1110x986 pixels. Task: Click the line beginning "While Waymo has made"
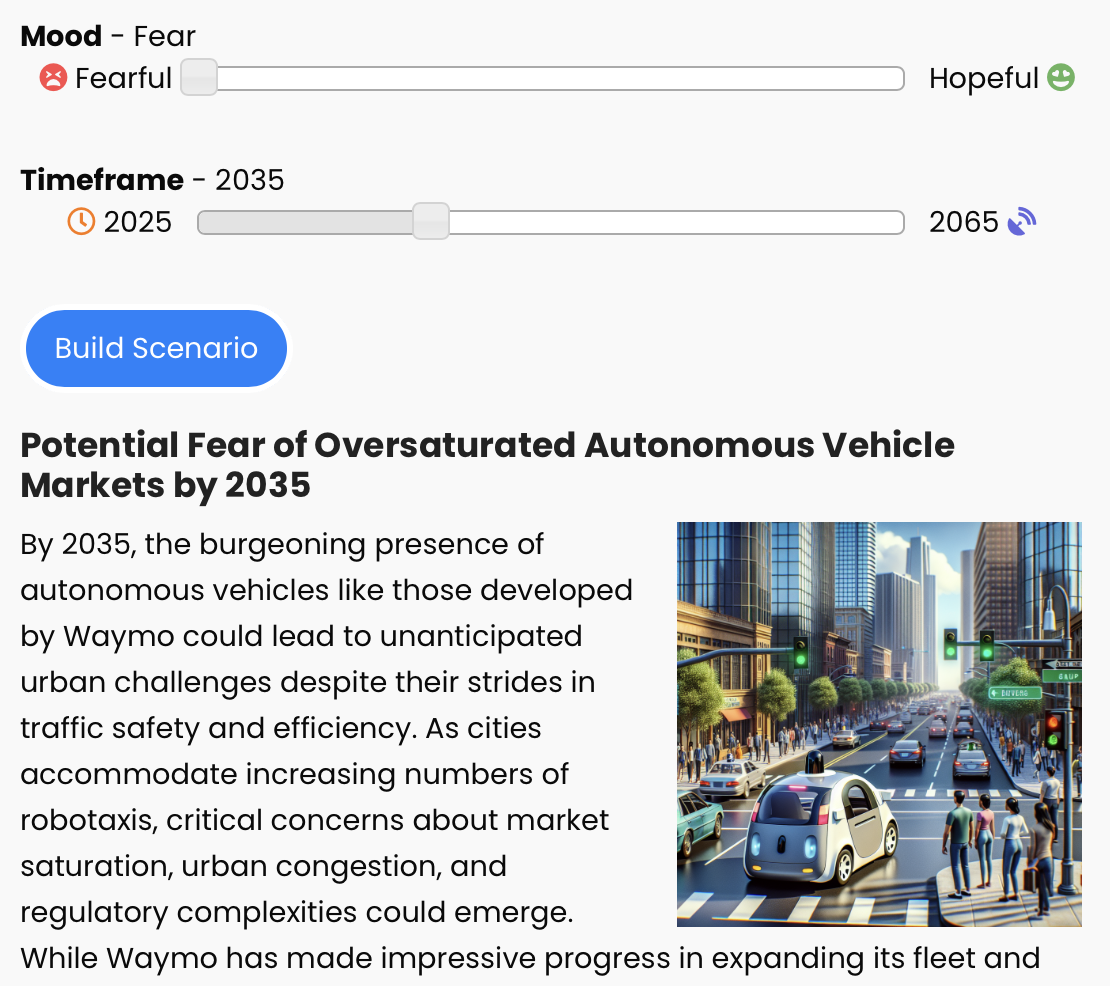(x=529, y=958)
